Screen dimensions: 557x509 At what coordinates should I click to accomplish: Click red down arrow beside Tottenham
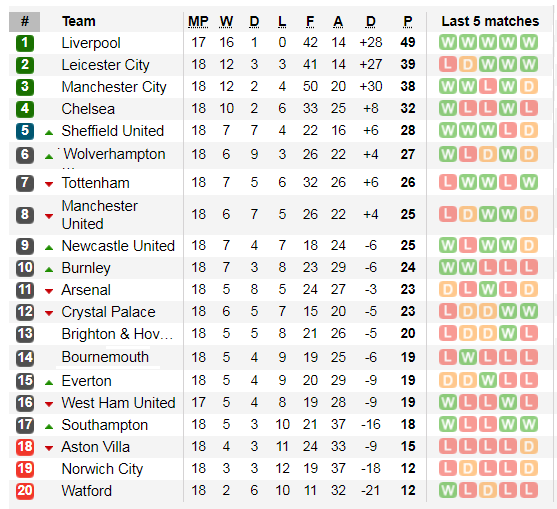click(x=49, y=184)
